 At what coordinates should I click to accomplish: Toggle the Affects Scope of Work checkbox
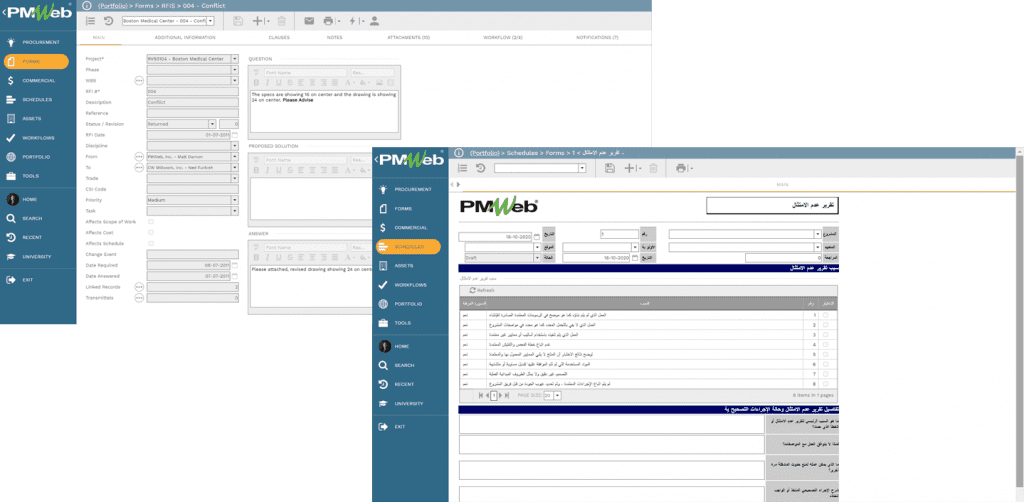click(152, 222)
